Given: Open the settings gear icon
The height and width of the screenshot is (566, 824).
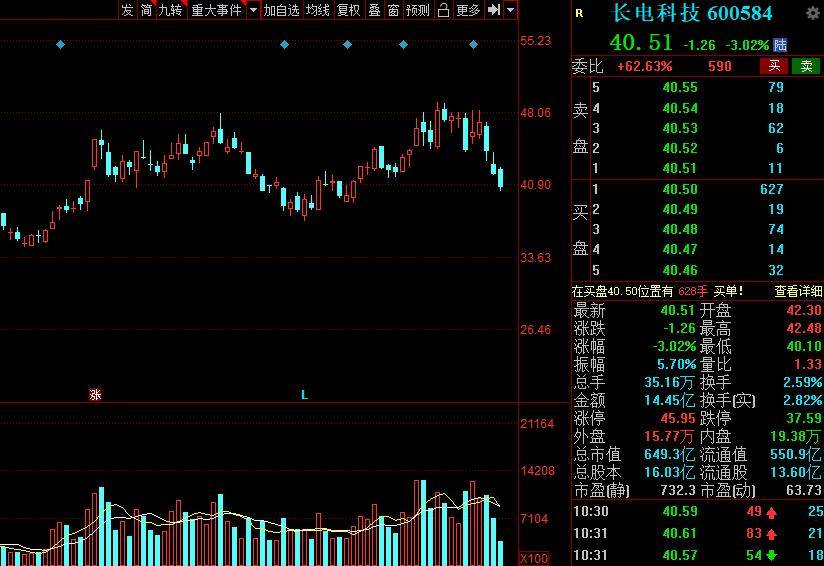Looking at the screenshot, I should coord(813,14).
